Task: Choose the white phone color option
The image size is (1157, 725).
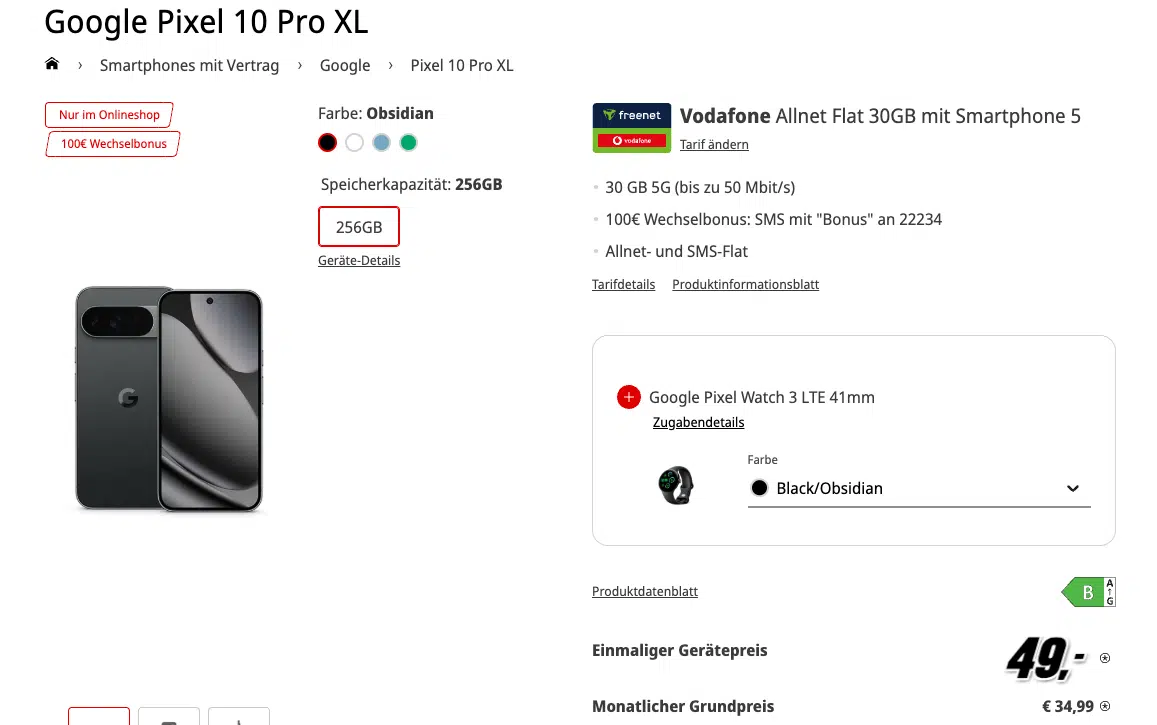Action: [x=354, y=143]
